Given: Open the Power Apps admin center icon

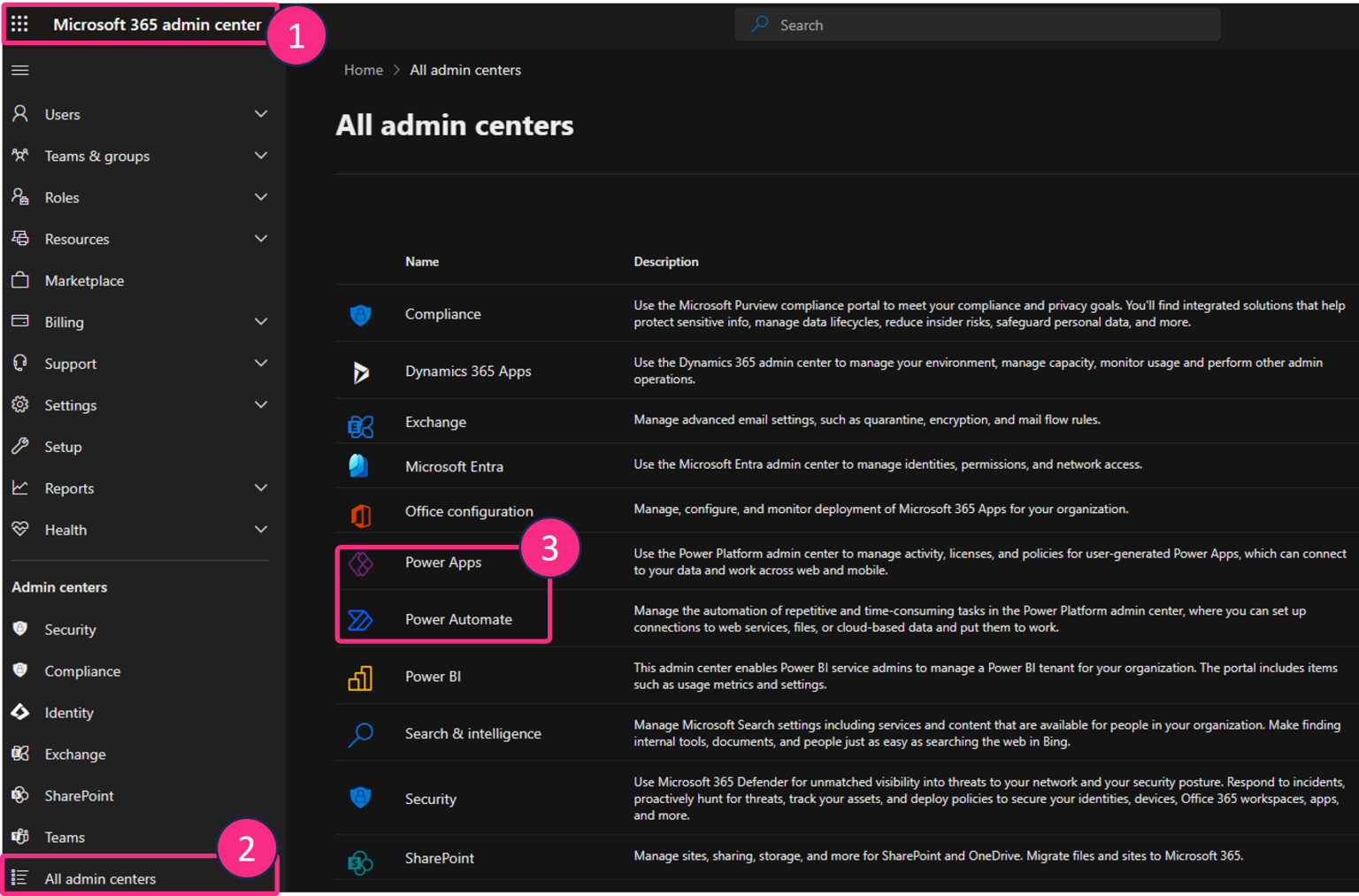Looking at the screenshot, I should pos(361,562).
